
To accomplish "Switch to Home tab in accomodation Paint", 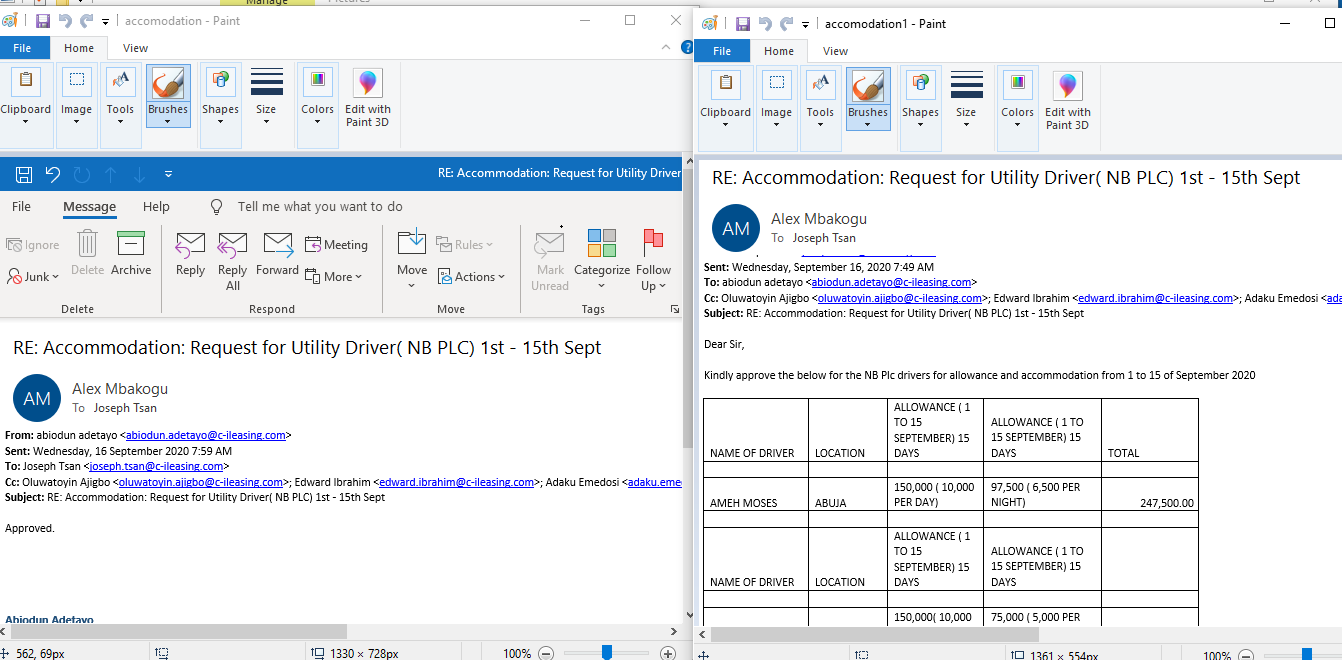I will 79,48.
